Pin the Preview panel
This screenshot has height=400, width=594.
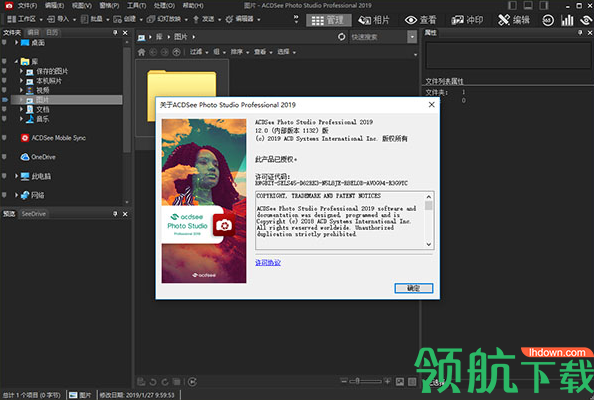115,214
